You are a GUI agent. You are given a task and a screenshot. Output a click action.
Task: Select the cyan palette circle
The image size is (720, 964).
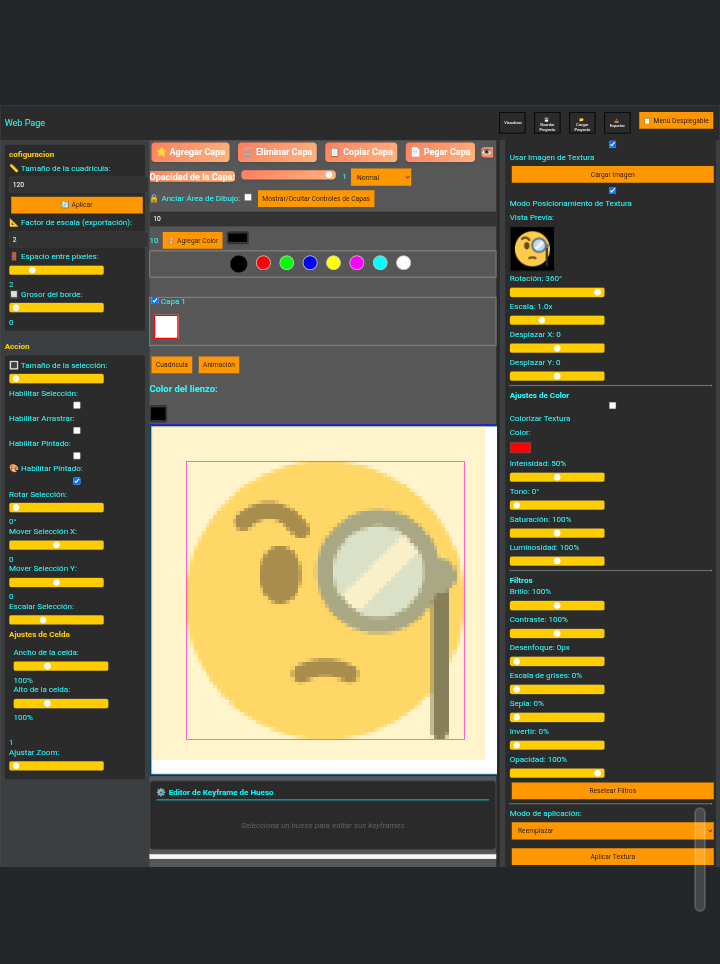[380, 263]
